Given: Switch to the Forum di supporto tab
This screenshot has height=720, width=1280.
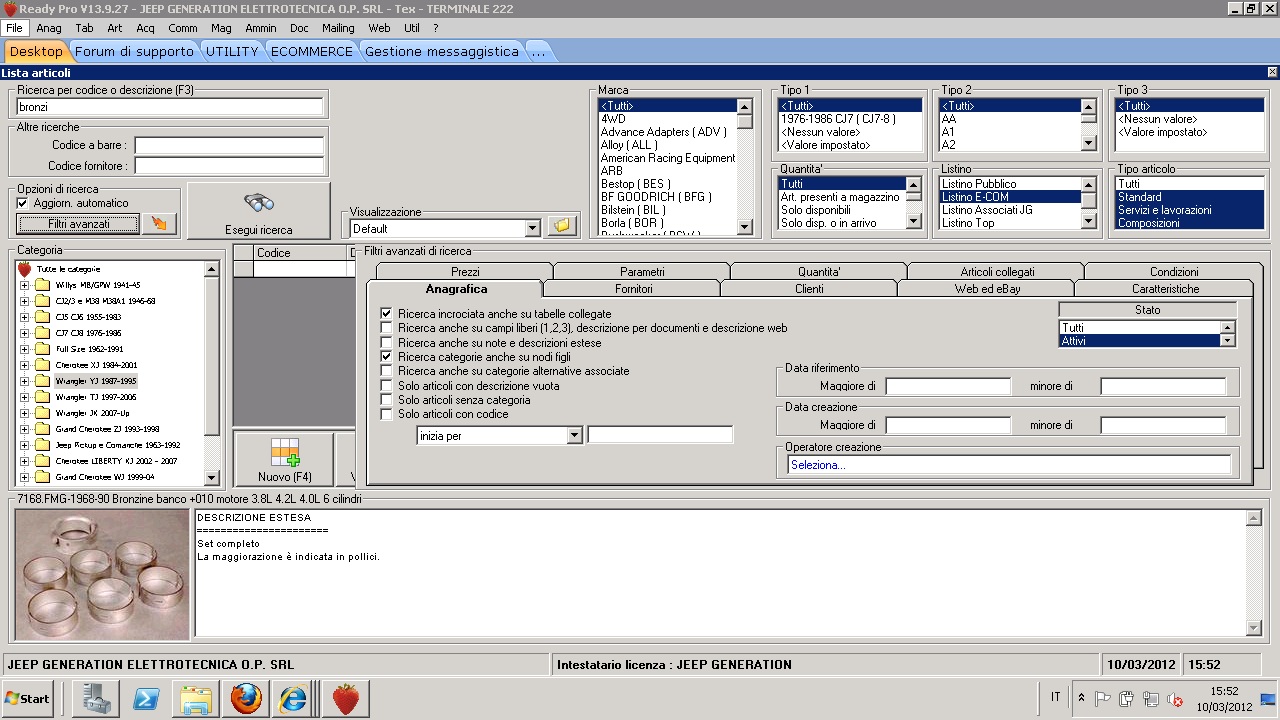Looking at the screenshot, I should point(134,51).
